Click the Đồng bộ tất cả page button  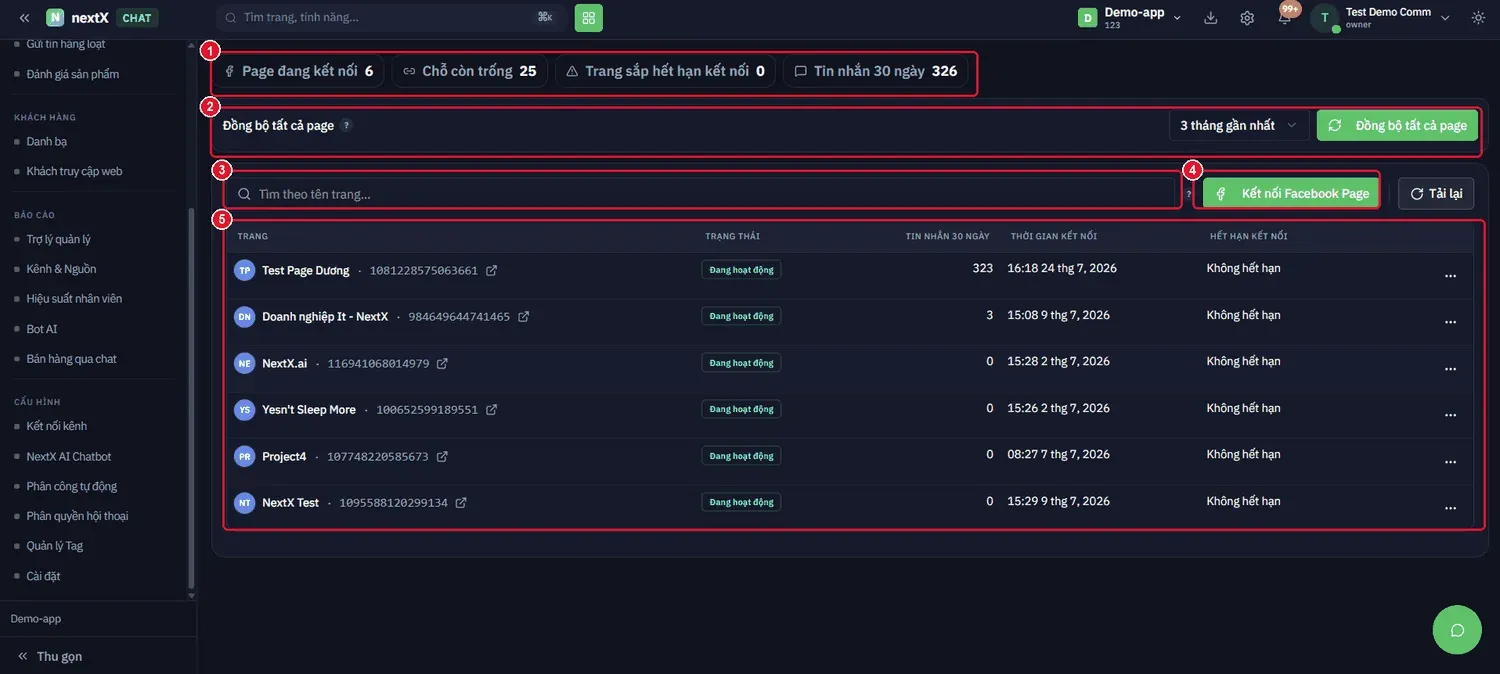(x=1397, y=125)
